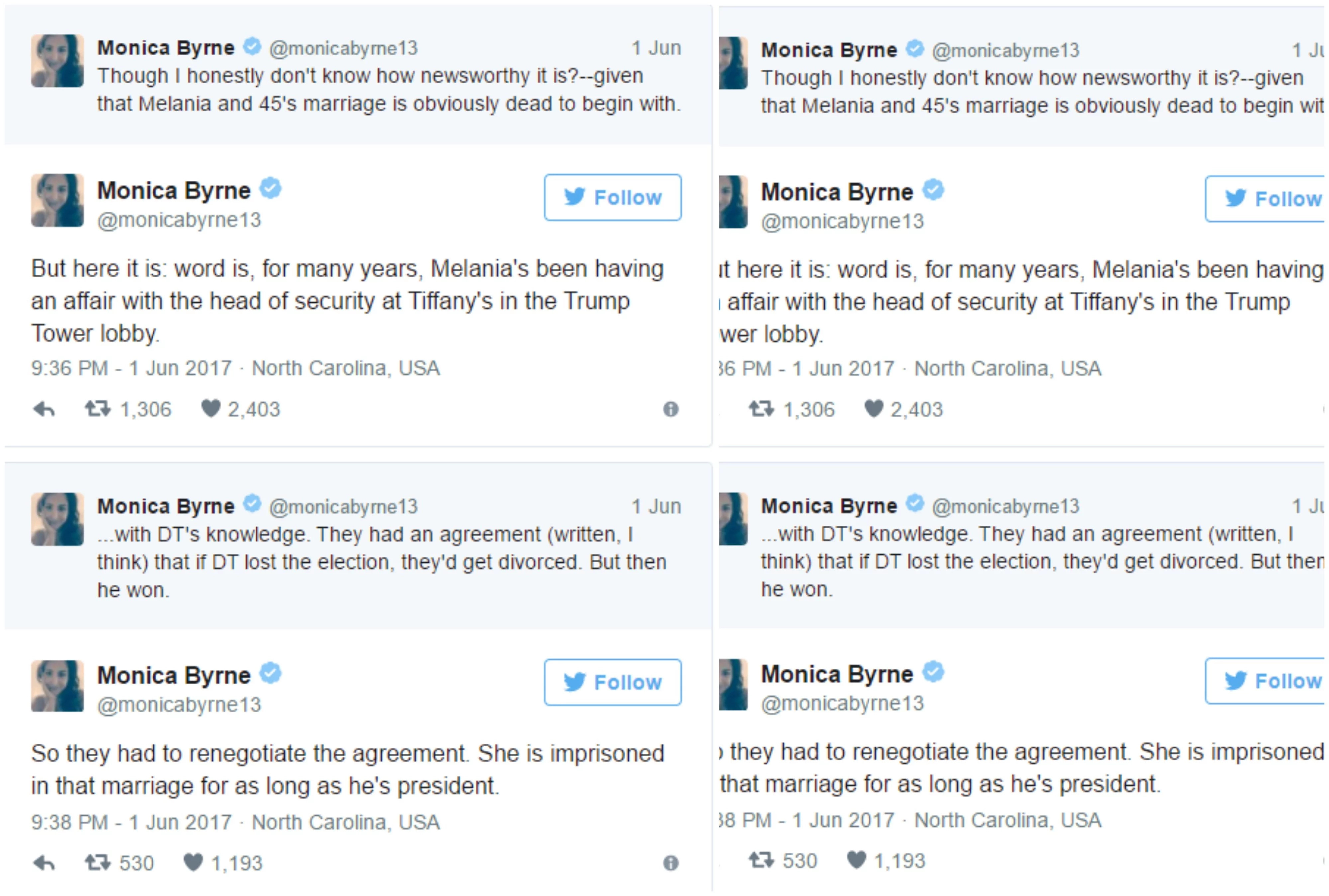Click reply arrow under the 9:38 PM tweet
This screenshot has width=1329, height=896.
(x=44, y=863)
